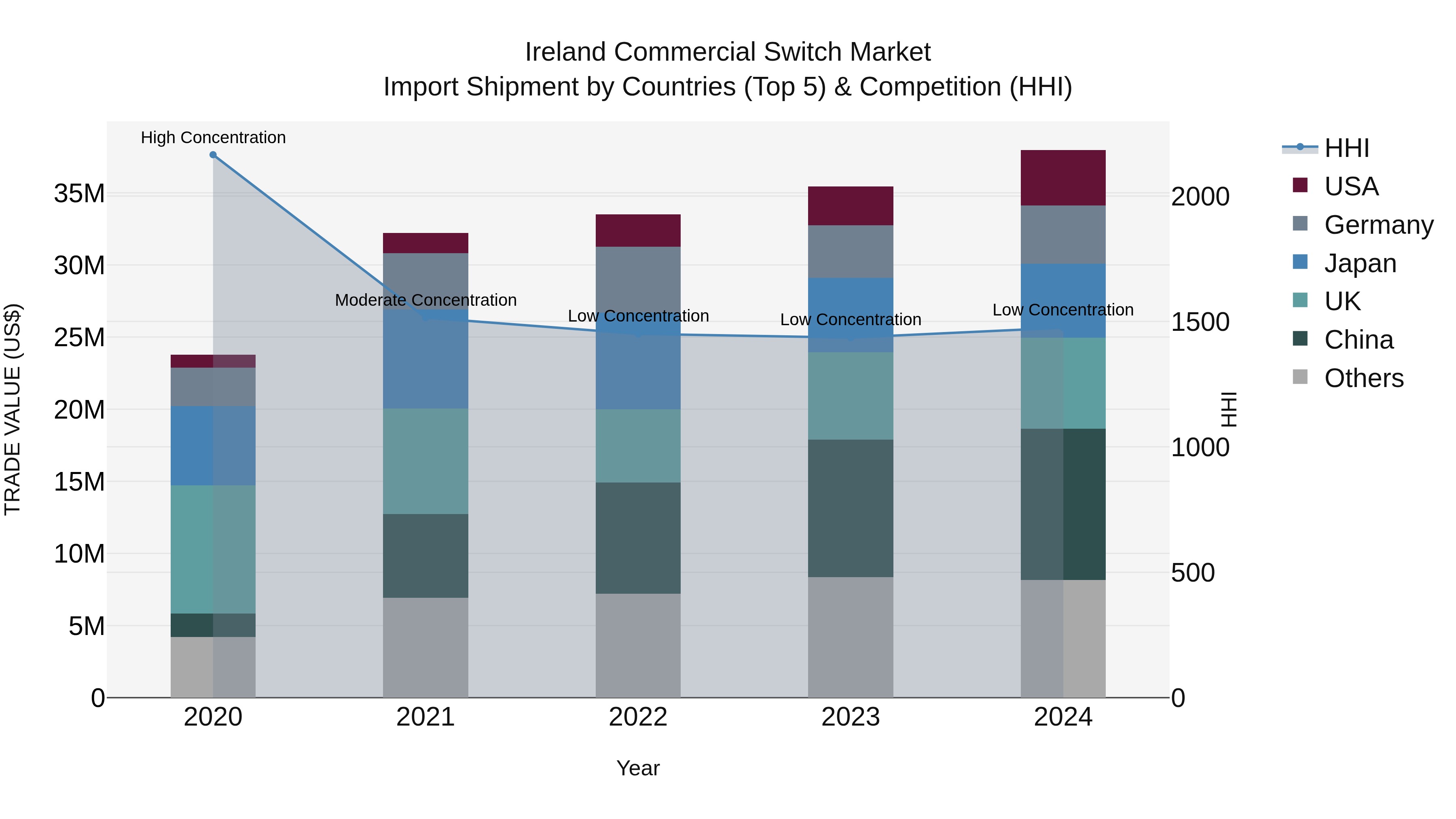Click the USA segment of 2021 bar
Screen dimensions: 1456x819
click(x=425, y=243)
